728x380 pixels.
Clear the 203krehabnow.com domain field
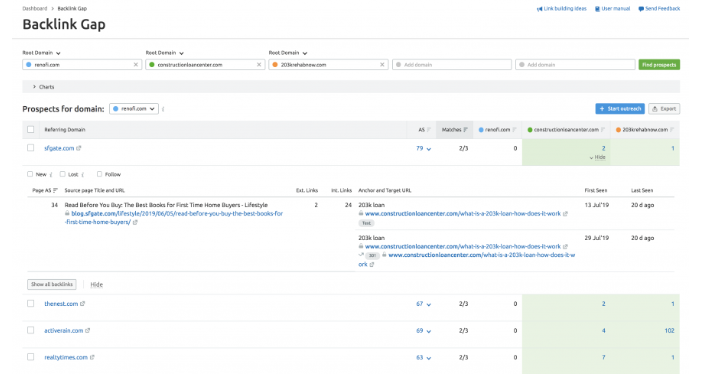pyautogui.click(x=382, y=65)
